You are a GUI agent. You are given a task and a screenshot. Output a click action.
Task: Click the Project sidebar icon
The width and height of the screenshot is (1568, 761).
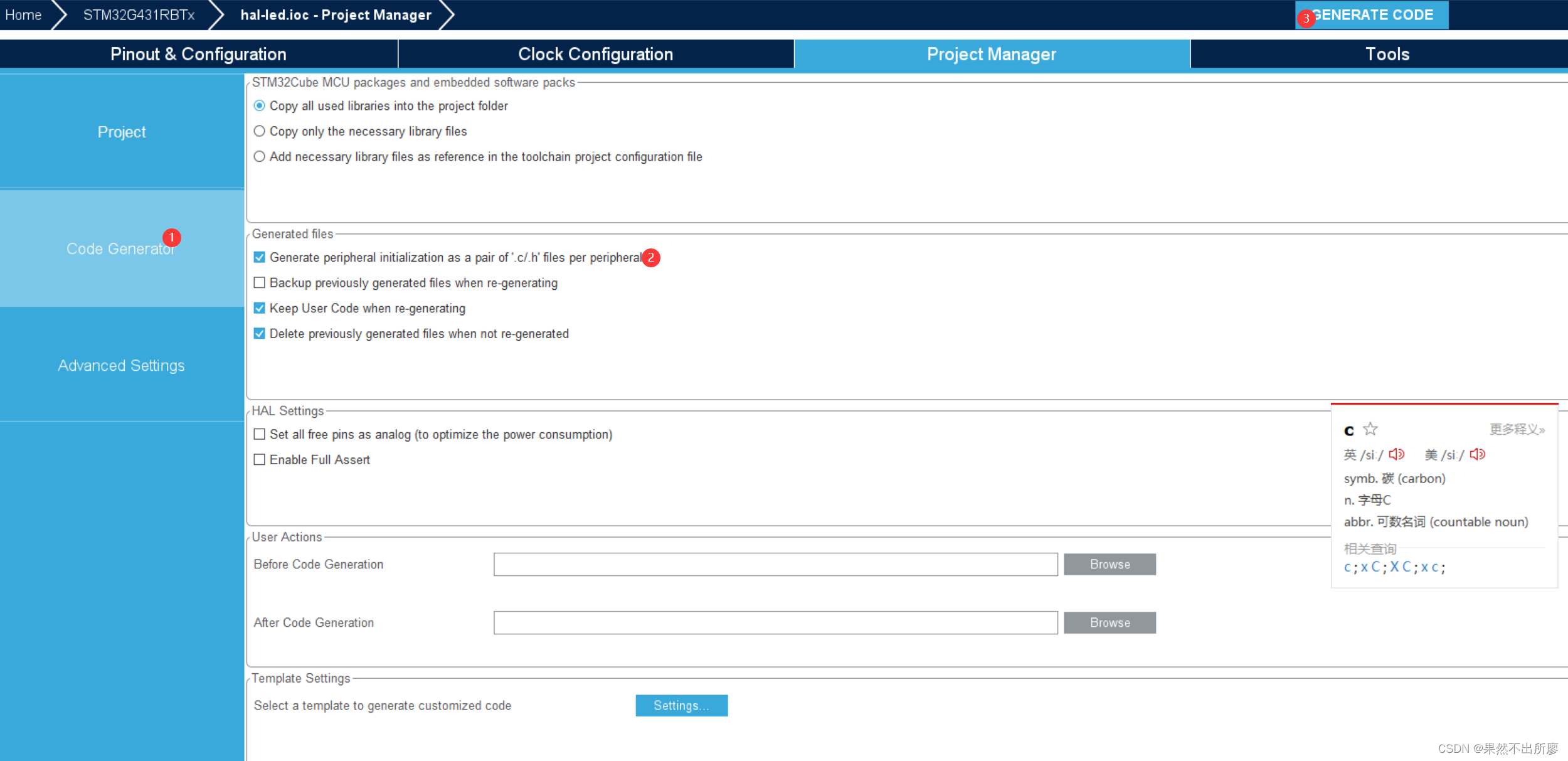(120, 131)
